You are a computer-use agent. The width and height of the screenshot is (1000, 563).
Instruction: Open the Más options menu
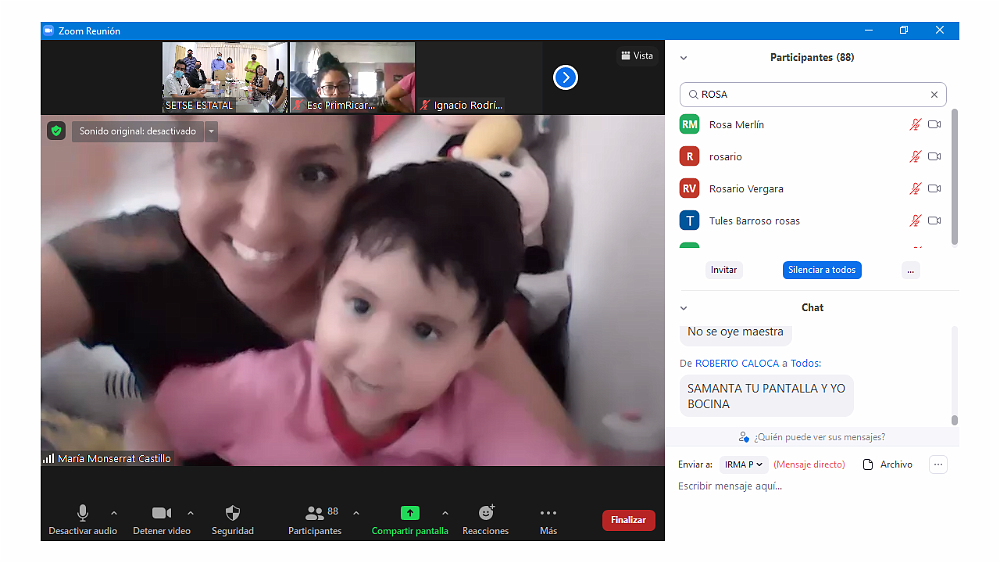(x=548, y=513)
